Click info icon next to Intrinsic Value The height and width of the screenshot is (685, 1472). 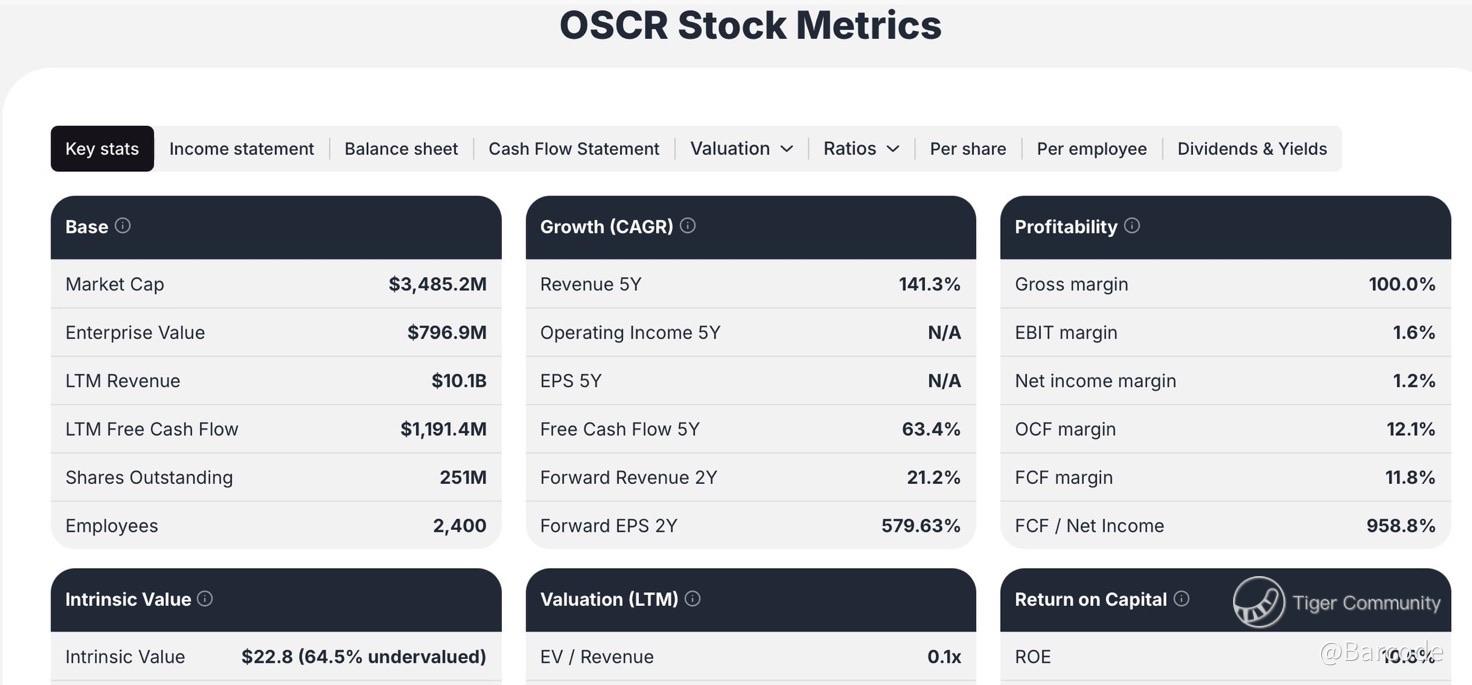point(205,599)
